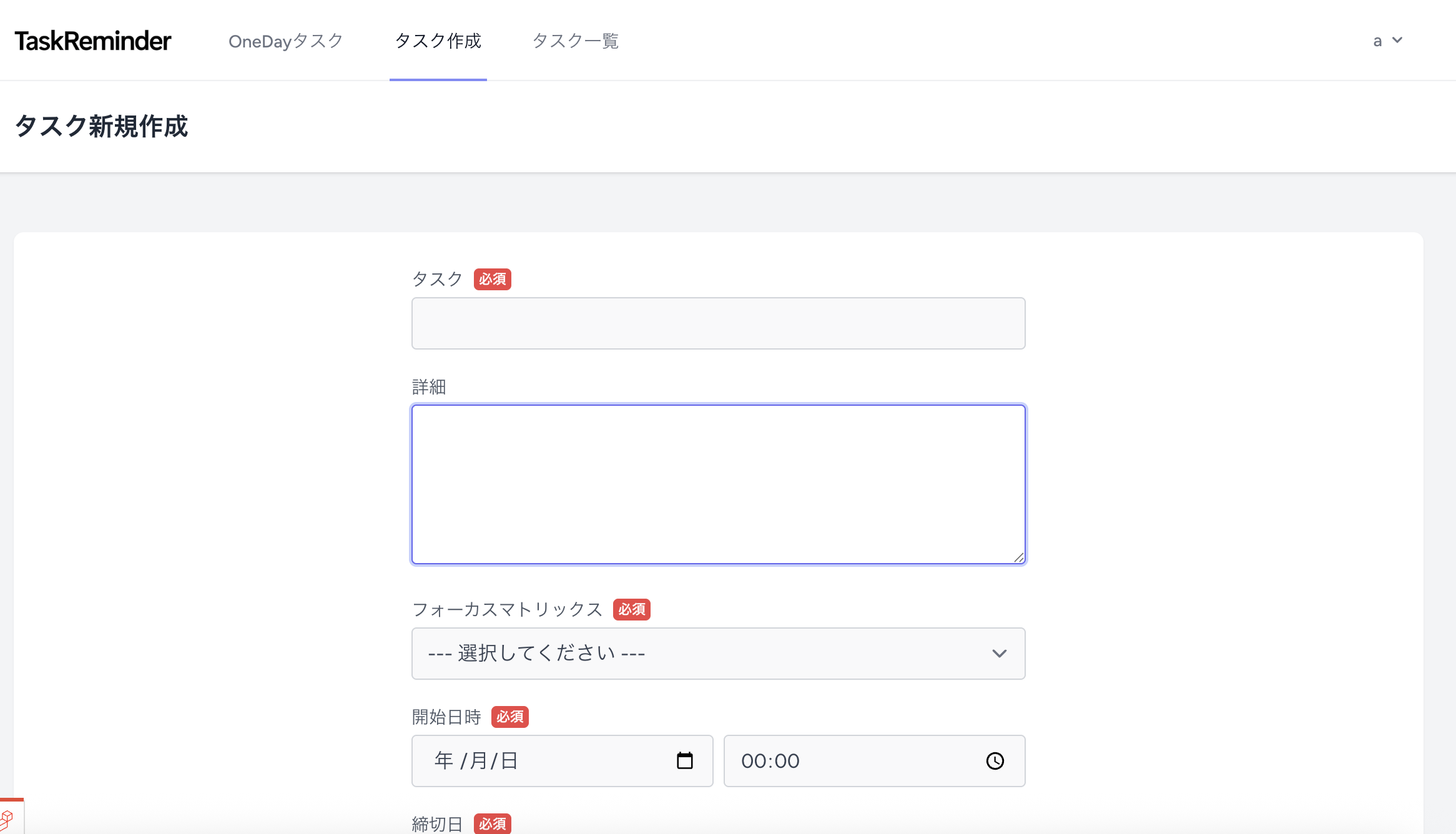
Task: Click the TaskReminder logo
Action: click(x=92, y=41)
